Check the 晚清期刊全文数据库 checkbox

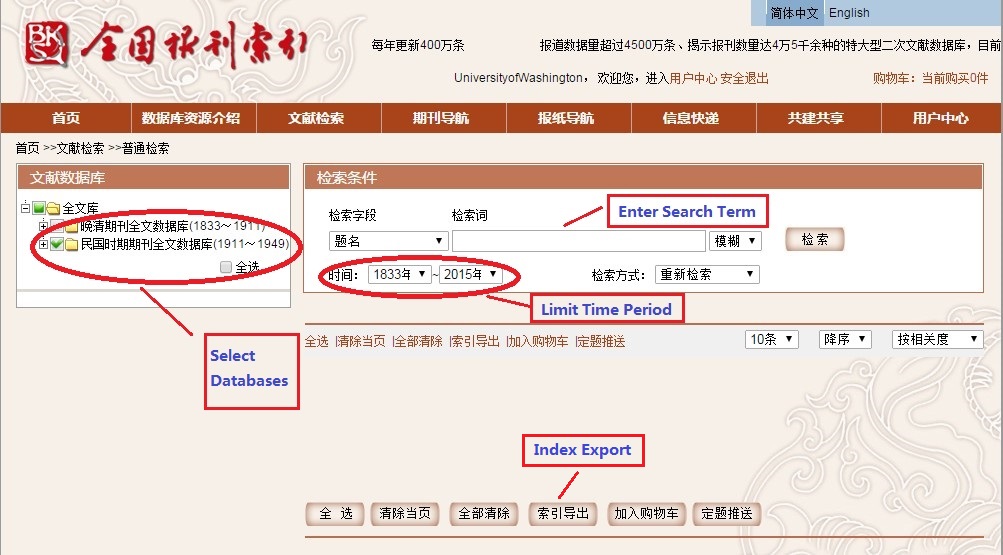click(x=57, y=226)
